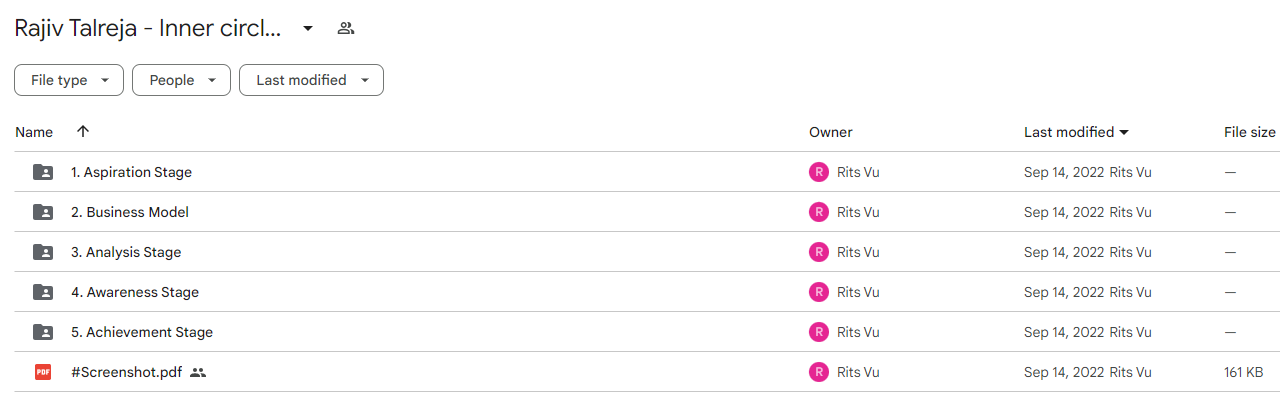1280x404 pixels.
Task: Open the folder title dropdown arrow
Action: [308, 28]
